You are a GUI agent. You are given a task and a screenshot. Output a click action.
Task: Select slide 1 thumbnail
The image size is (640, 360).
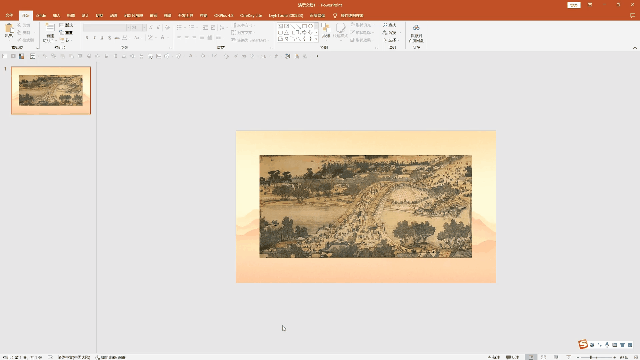[51, 90]
